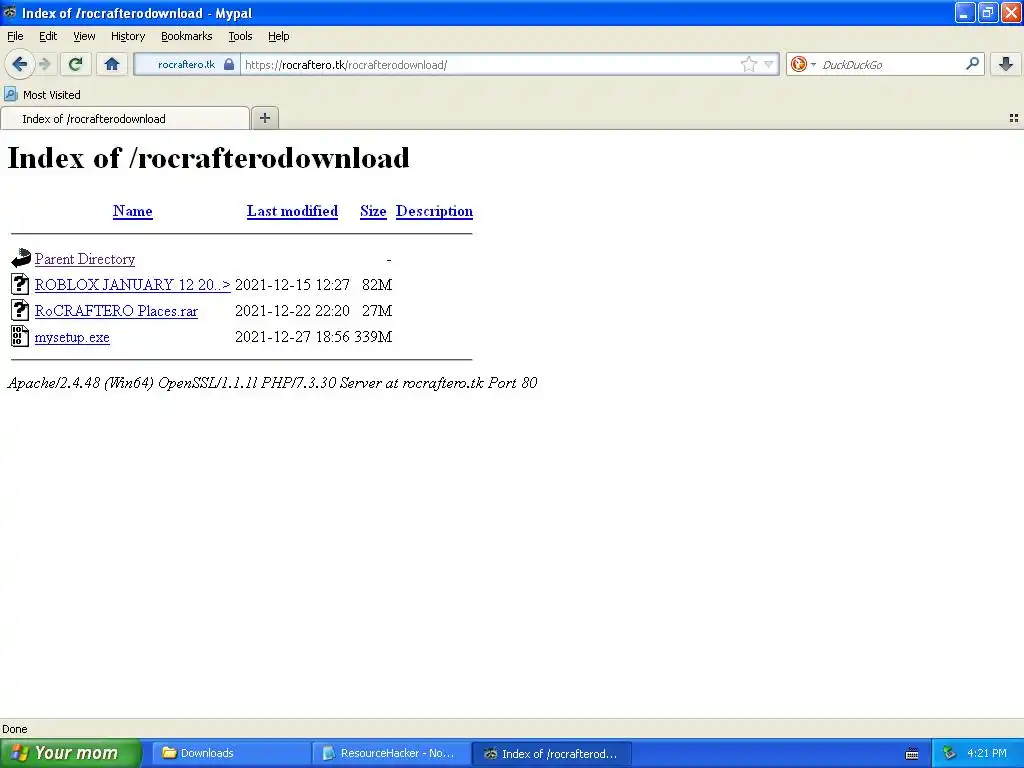Bookmark this page with the star icon

pos(748,65)
